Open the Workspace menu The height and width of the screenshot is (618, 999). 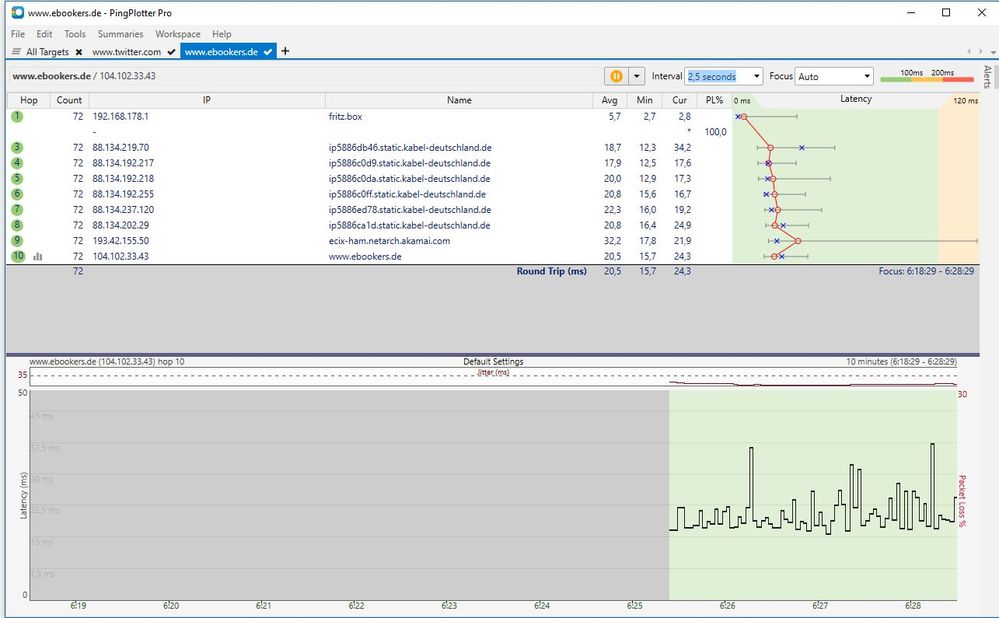point(178,34)
